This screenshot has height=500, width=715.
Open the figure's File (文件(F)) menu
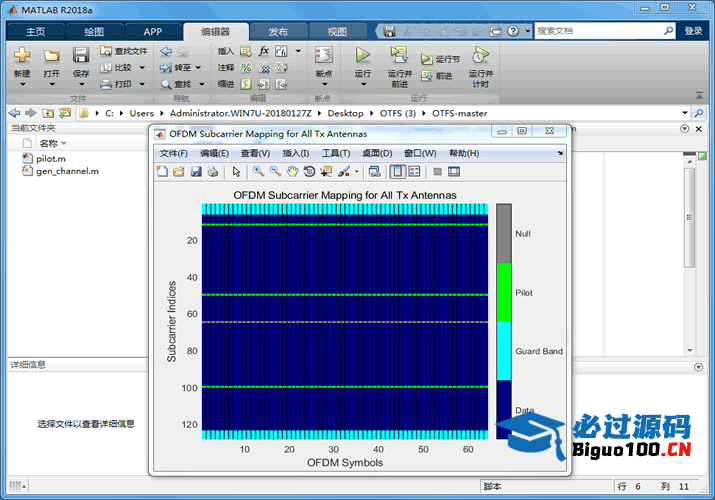point(173,153)
